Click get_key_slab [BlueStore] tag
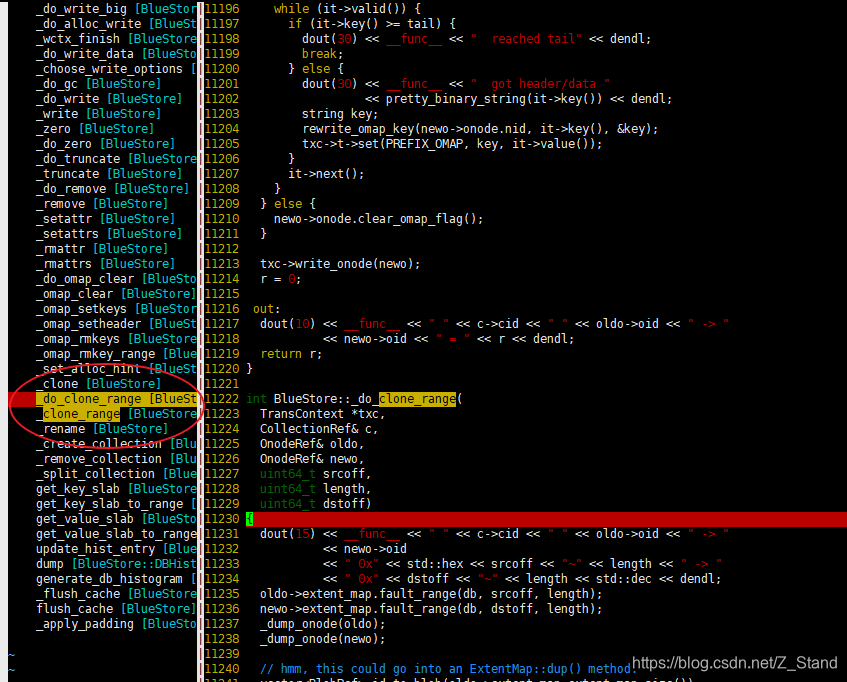 click(x=116, y=489)
